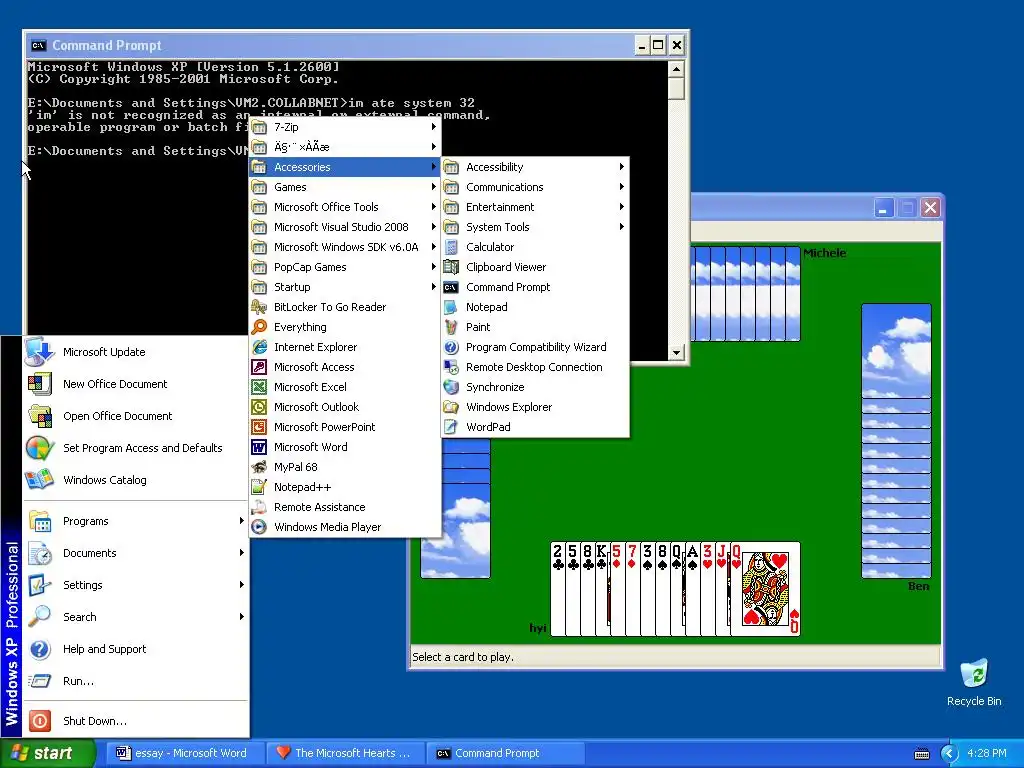This screenshot has width=1024, height=768.
Task: Click the Everything search icon
Action: coord(259,327)
